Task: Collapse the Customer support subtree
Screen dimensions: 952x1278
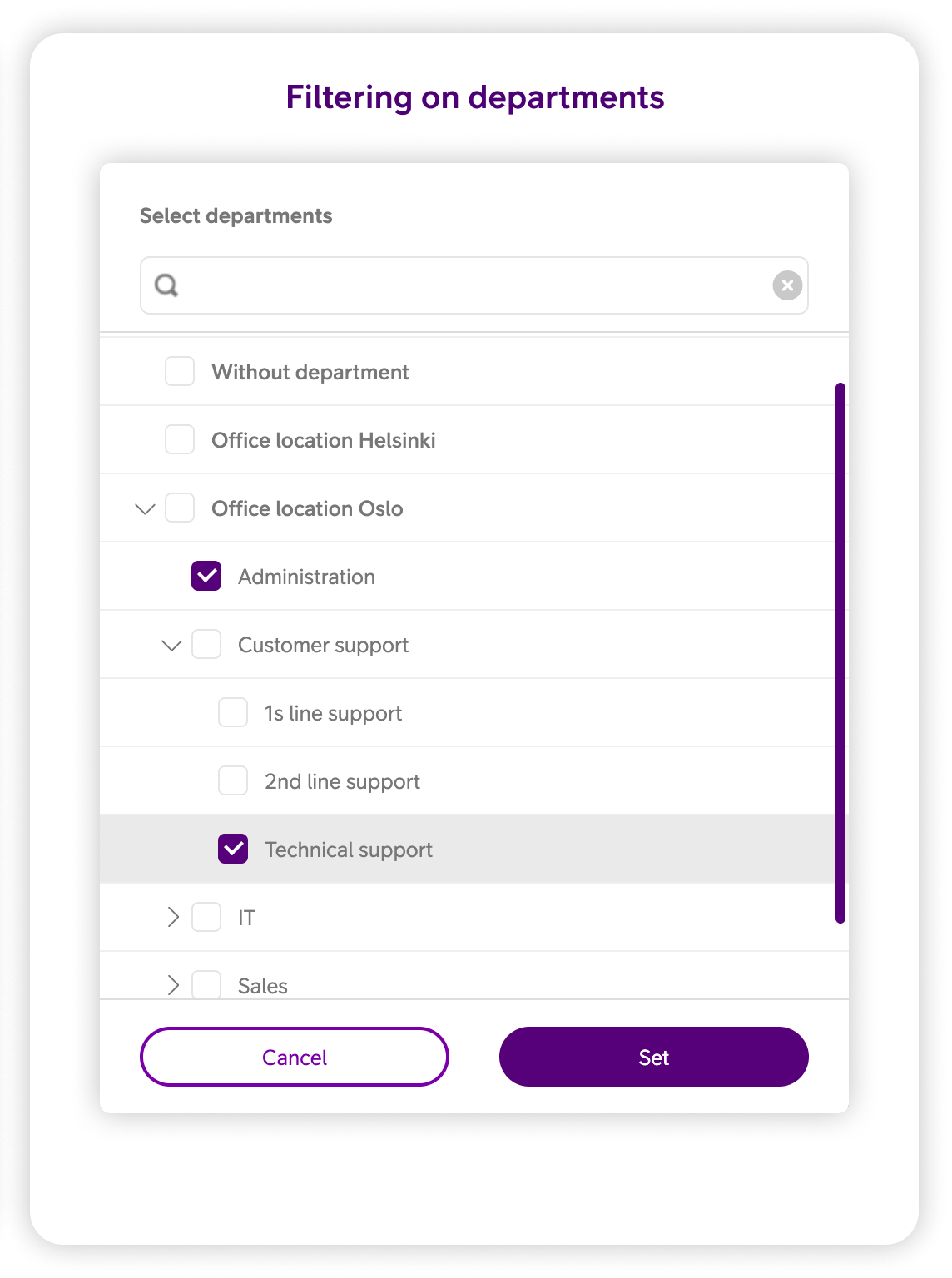Action: (172, 645)
